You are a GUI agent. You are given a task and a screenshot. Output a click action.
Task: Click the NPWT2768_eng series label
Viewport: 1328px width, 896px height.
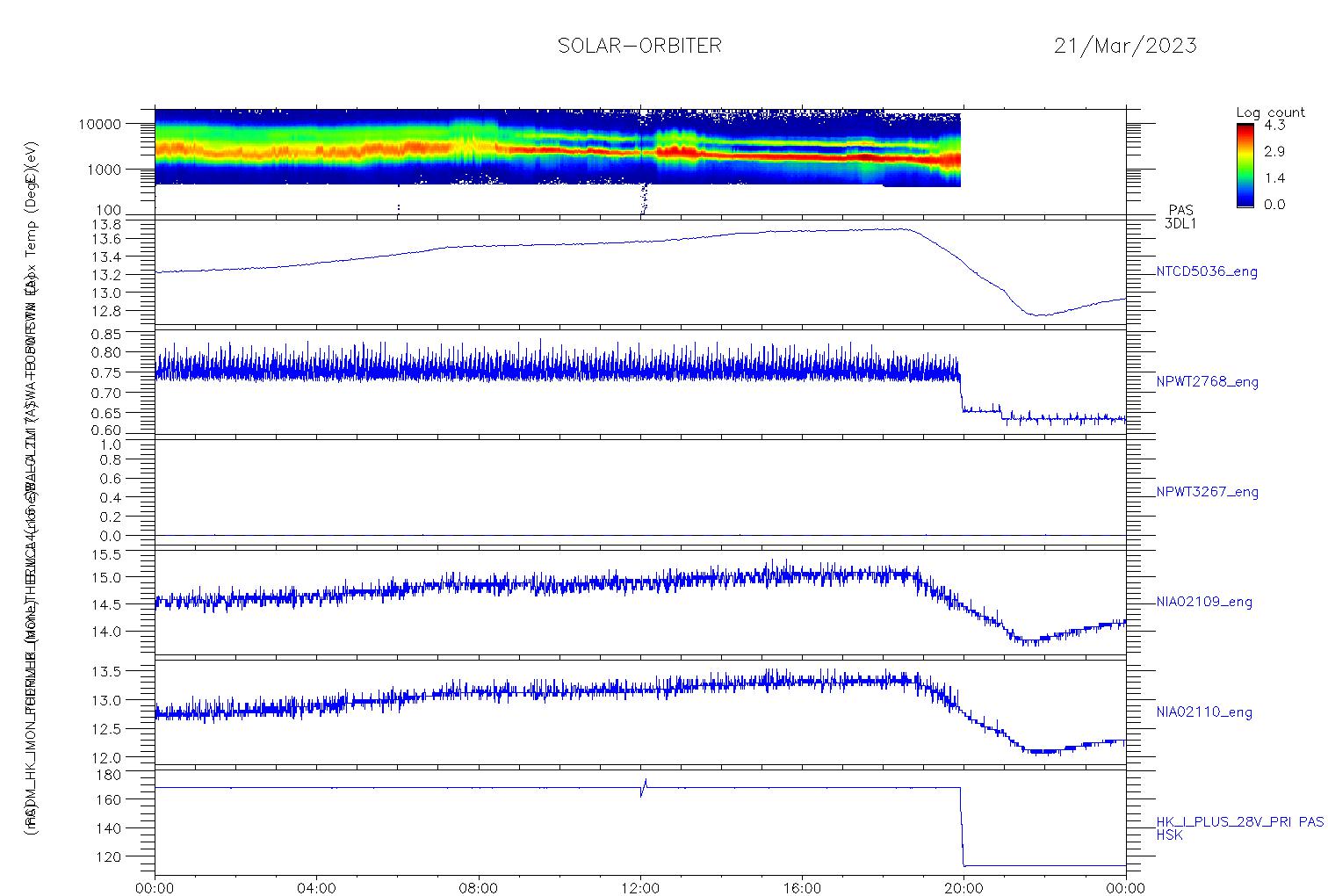coord(1208,382)
